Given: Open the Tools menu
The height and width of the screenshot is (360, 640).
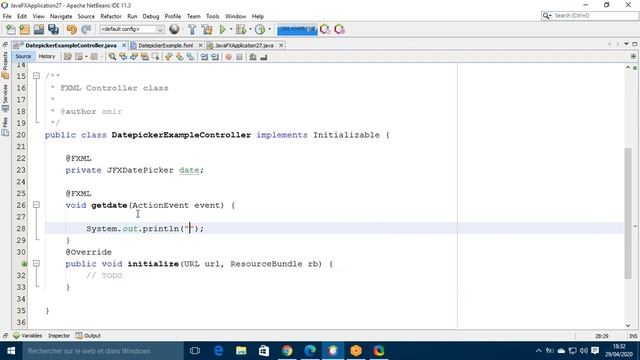Looking at the screenshot, I should tap(213, 16).
